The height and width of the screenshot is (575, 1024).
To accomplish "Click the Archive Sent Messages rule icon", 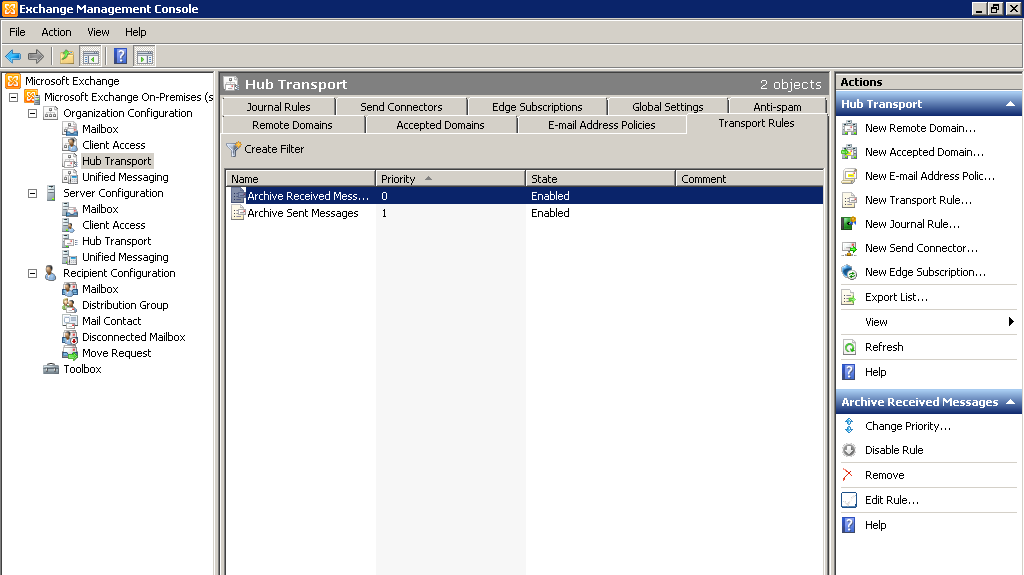I will click(x=238, y=213).
